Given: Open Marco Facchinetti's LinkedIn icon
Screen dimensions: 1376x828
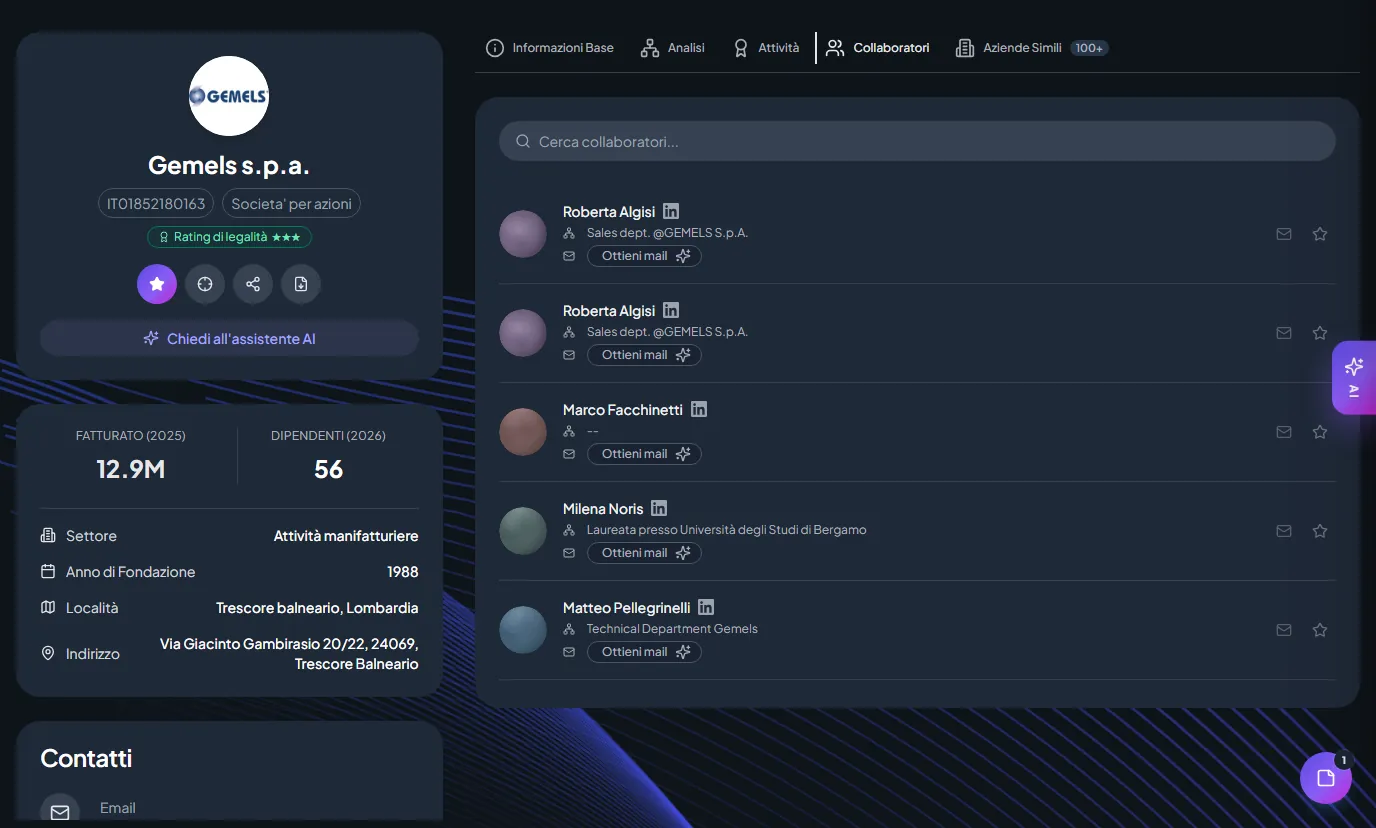Looking at the screenshot, I should click(699, 409).
